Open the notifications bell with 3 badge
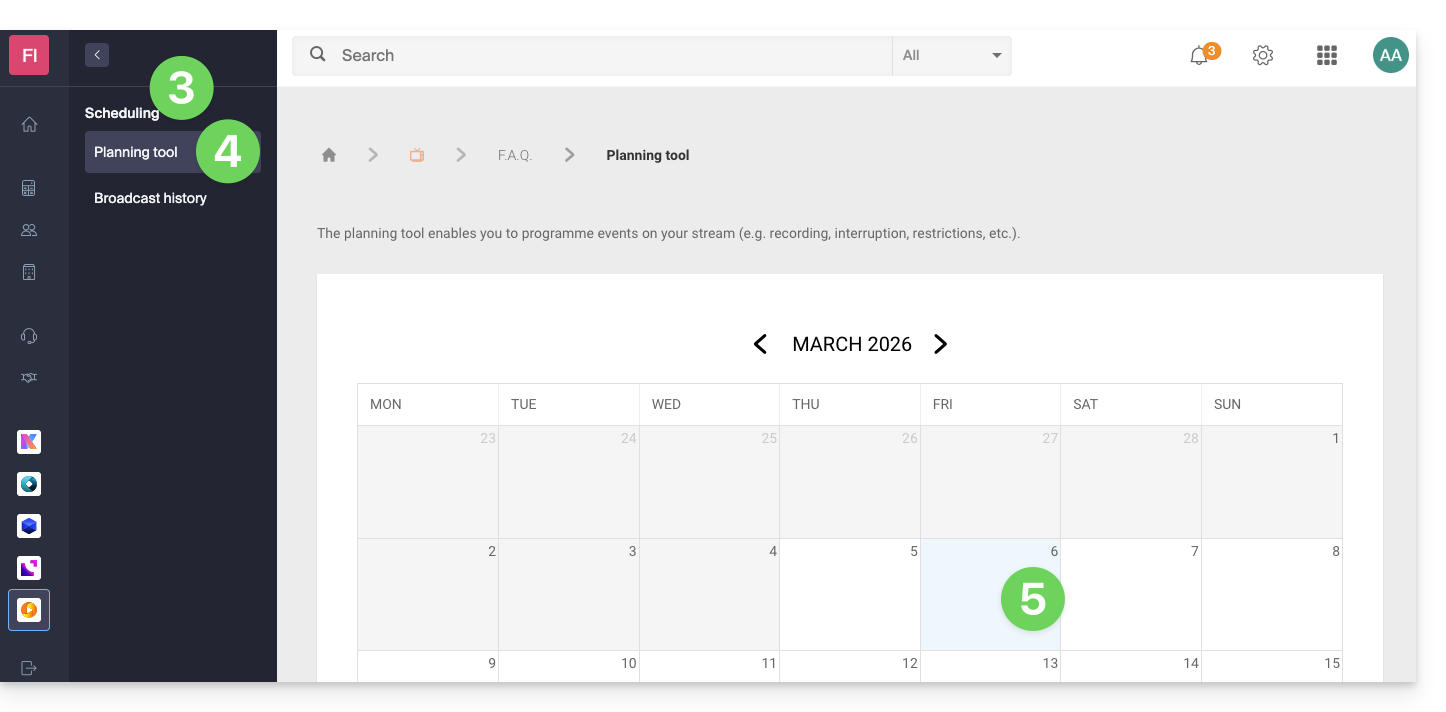Viewport: 1446px width, 712px height. 1199,56
